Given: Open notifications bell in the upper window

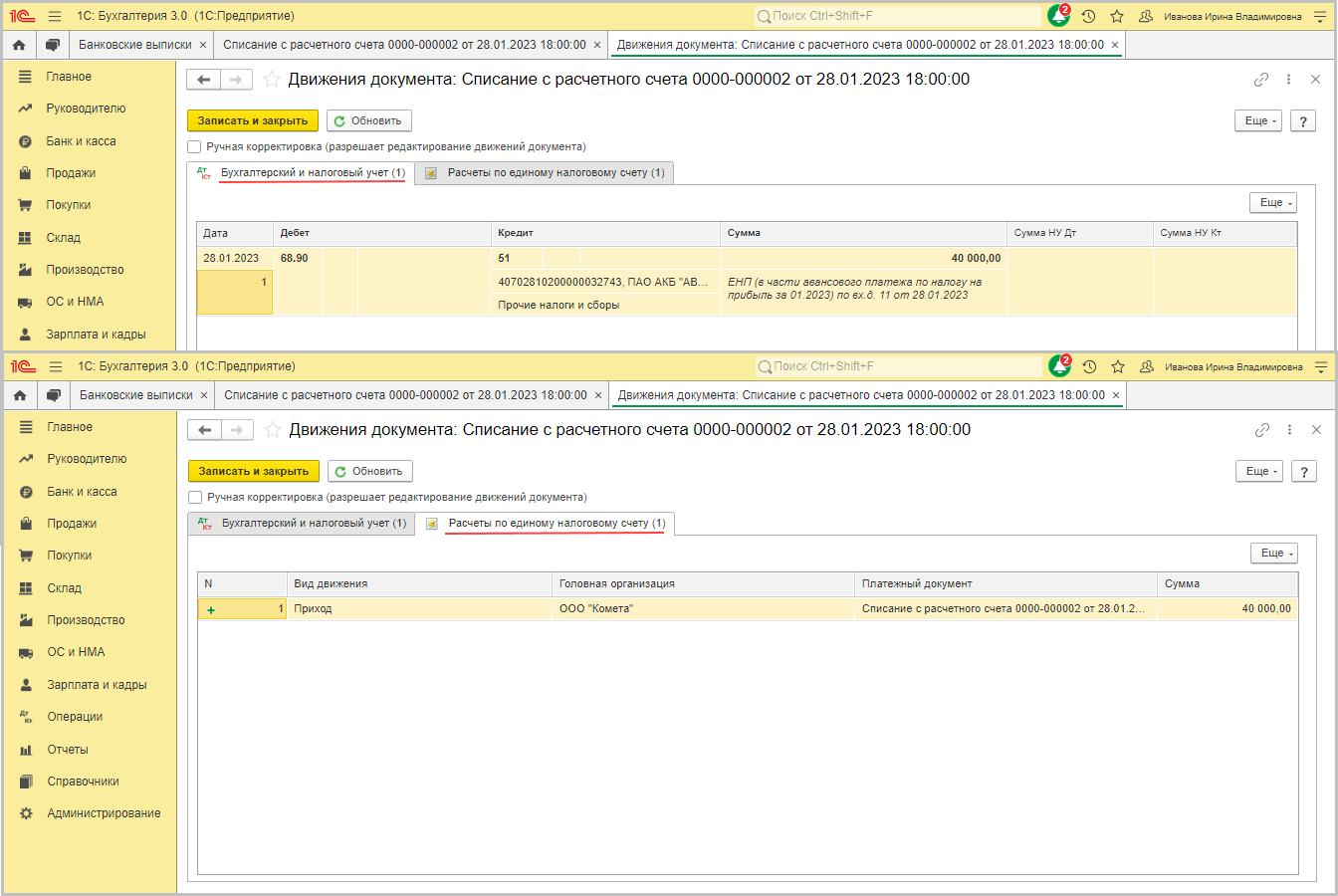Looking at the screenshot, I should point(1058,16).
